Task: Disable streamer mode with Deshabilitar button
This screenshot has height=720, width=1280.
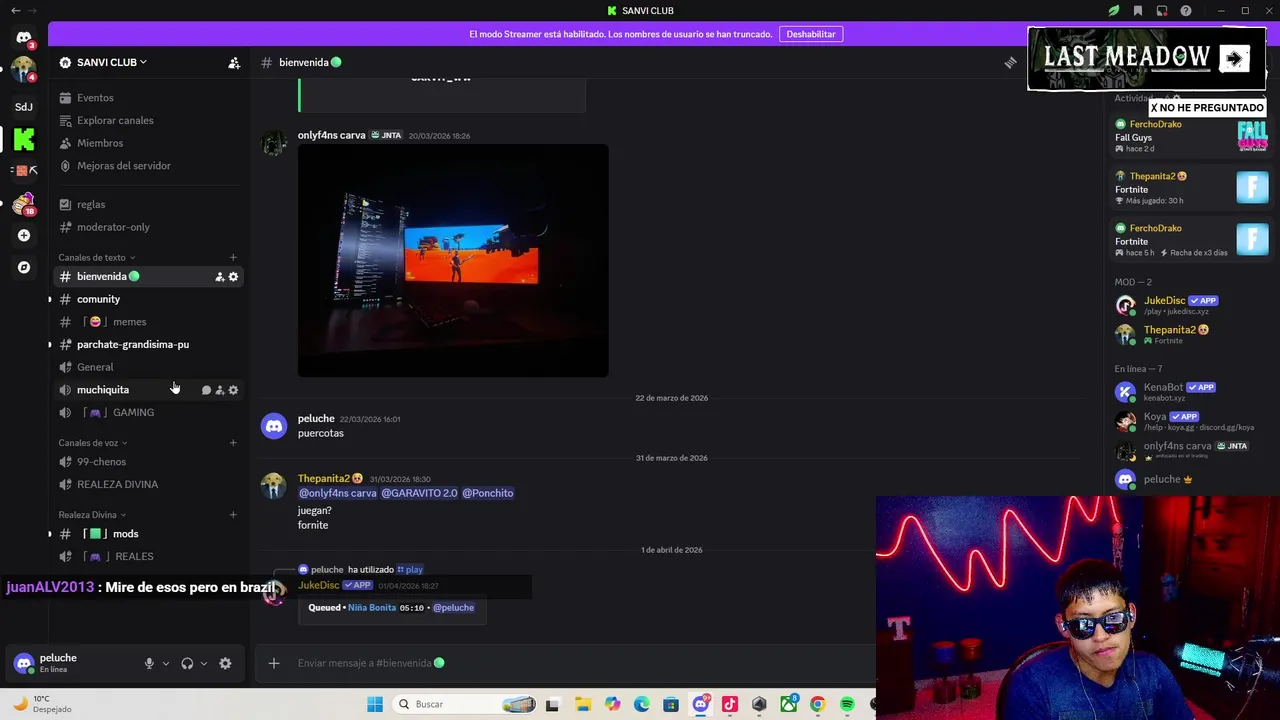Action: point(811,34)
